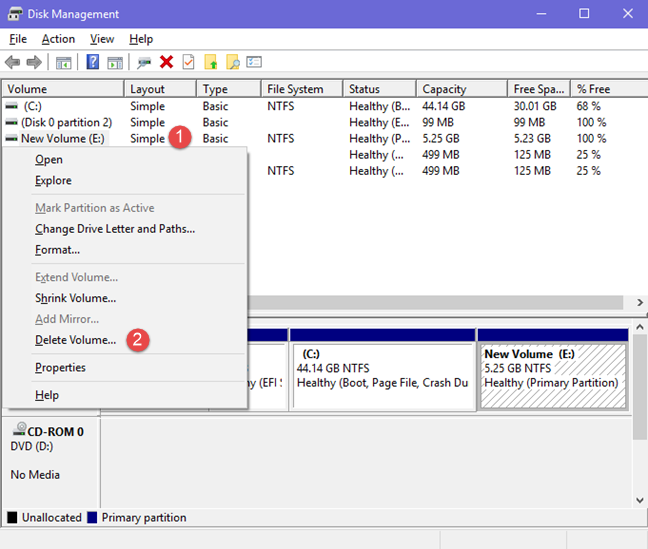Open the Action menu

pyautogui.click(x=58, y=39)
